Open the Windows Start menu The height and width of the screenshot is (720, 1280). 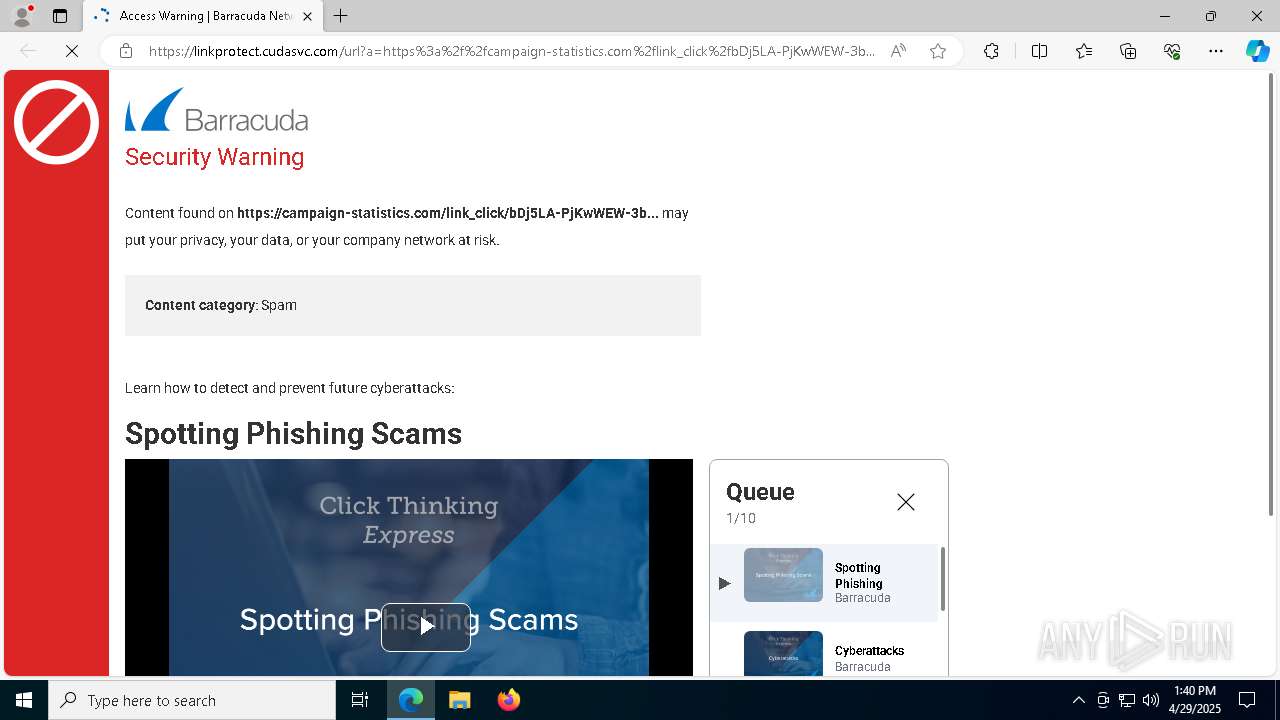[24, 700]
